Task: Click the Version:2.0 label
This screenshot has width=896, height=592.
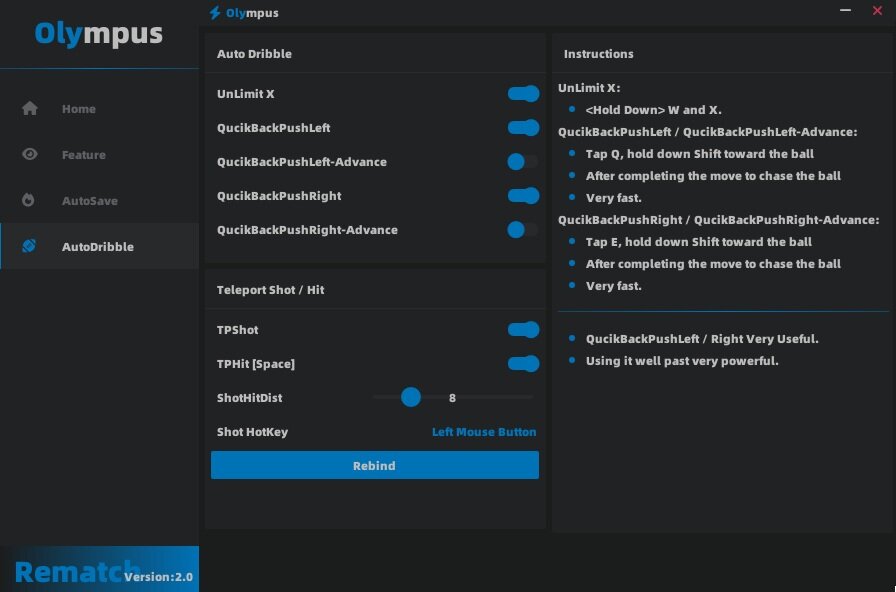Action: click(x=158, y=577)
